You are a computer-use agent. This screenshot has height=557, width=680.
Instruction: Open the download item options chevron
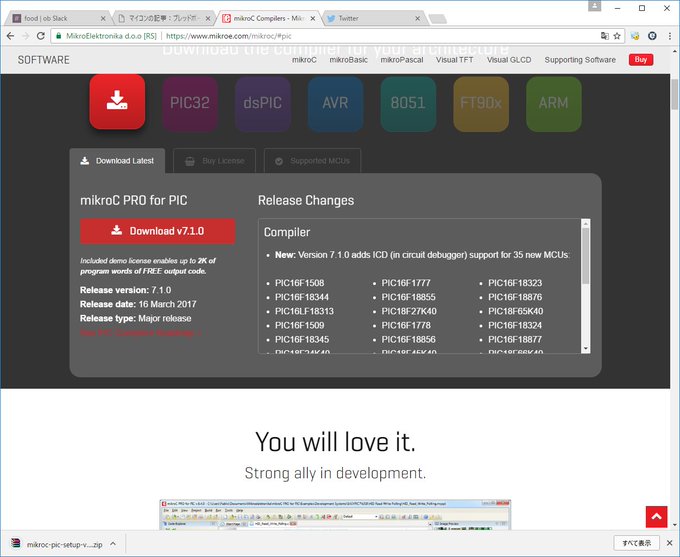point(113,544)
